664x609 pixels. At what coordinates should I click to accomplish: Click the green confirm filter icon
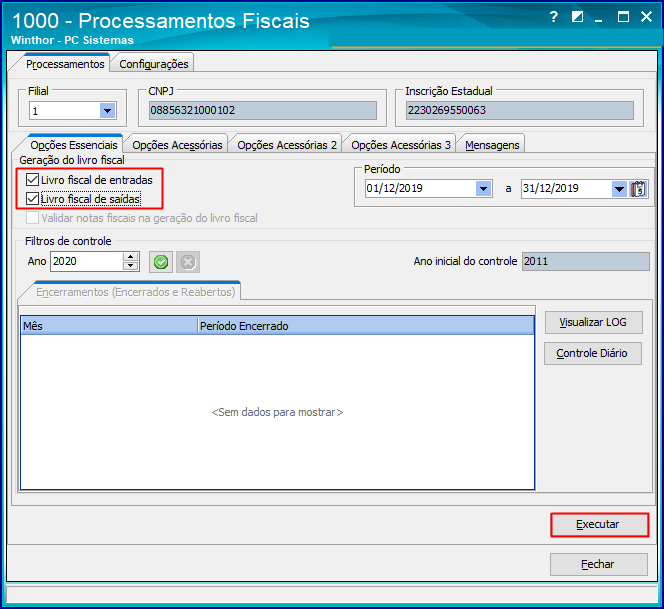pos(161,262)
